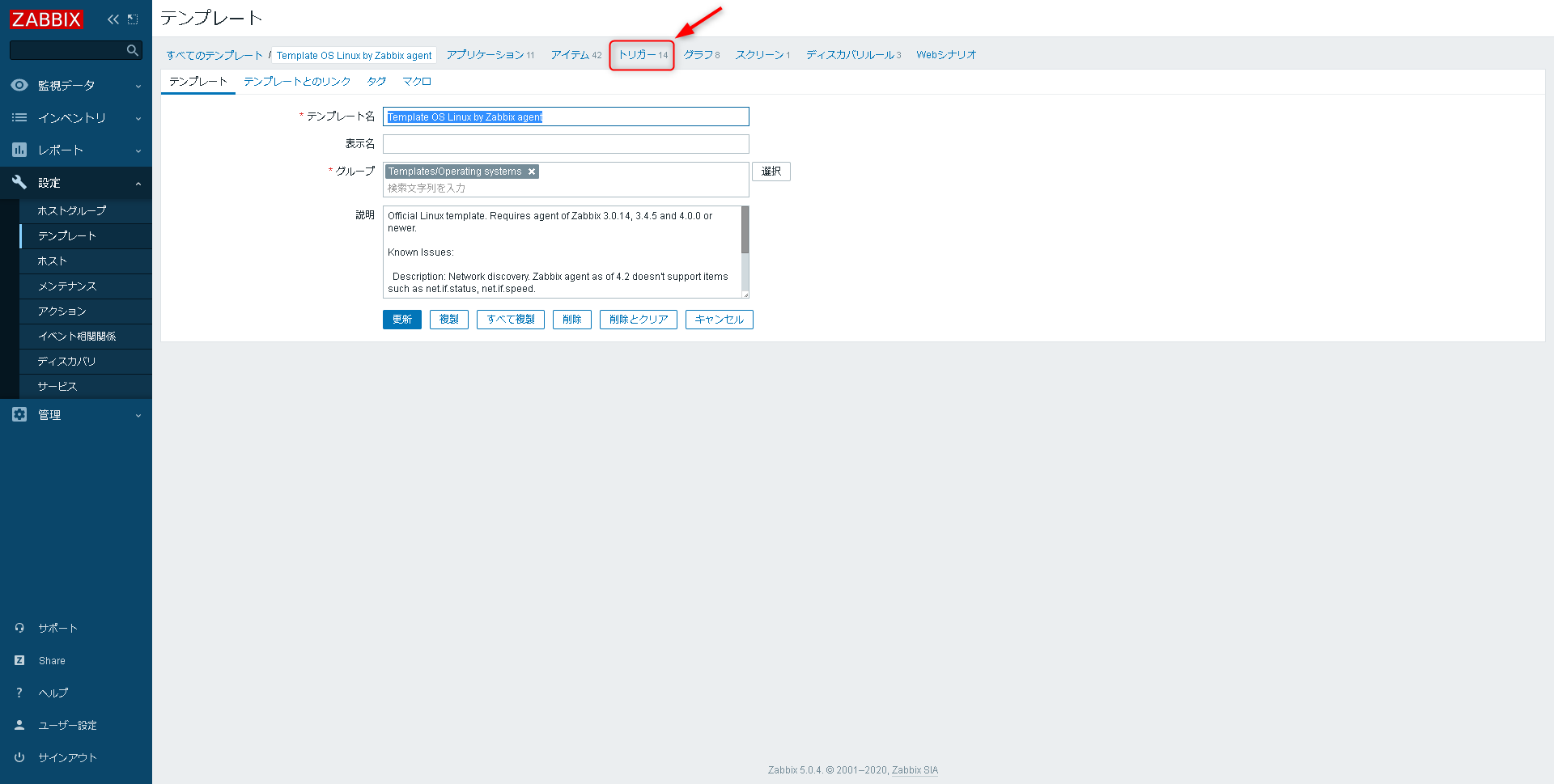The width and height of the screenshot is (1554, 784).
Task: Click the gear icon for 管理
Action: pyautogui.click(x=19, y=414)
